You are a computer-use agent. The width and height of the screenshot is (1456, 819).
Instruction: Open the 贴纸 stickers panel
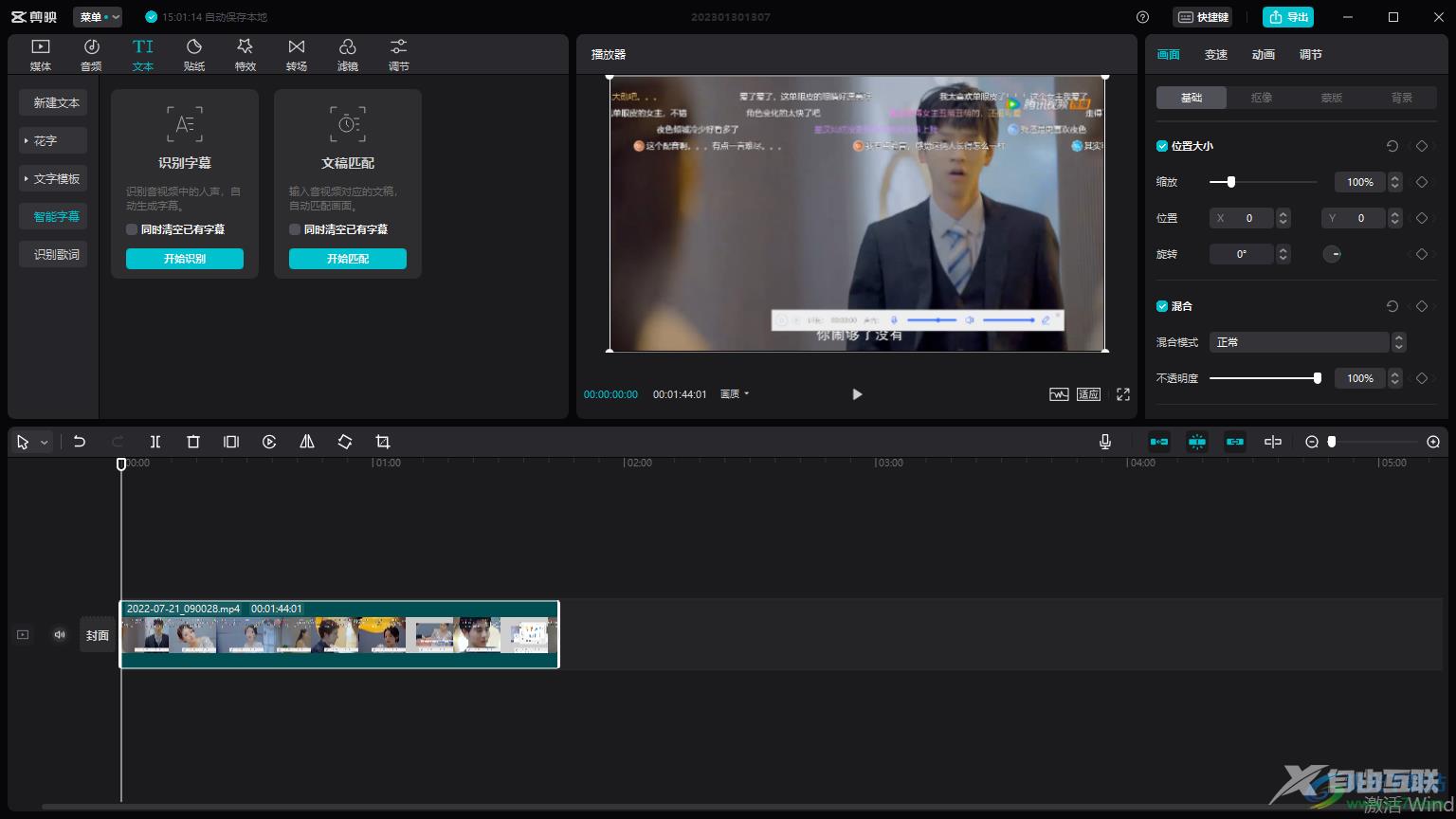[x=194, y=55]
